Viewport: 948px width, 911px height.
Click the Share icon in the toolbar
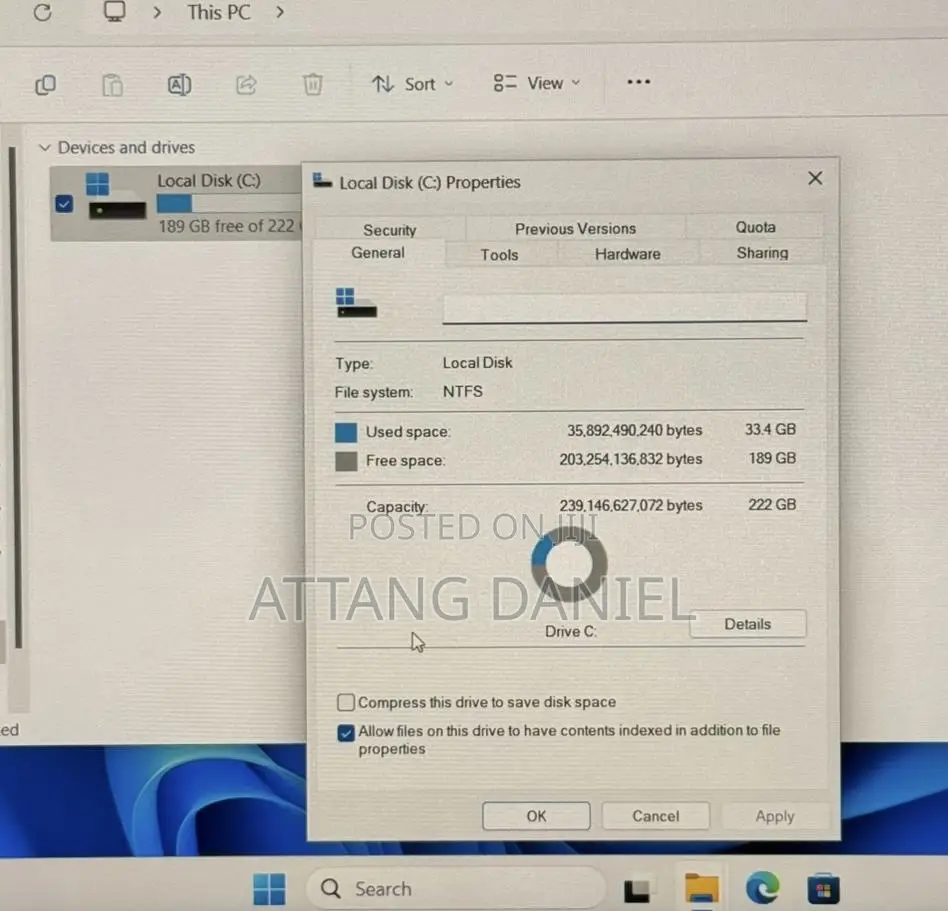tap(246, 85)
